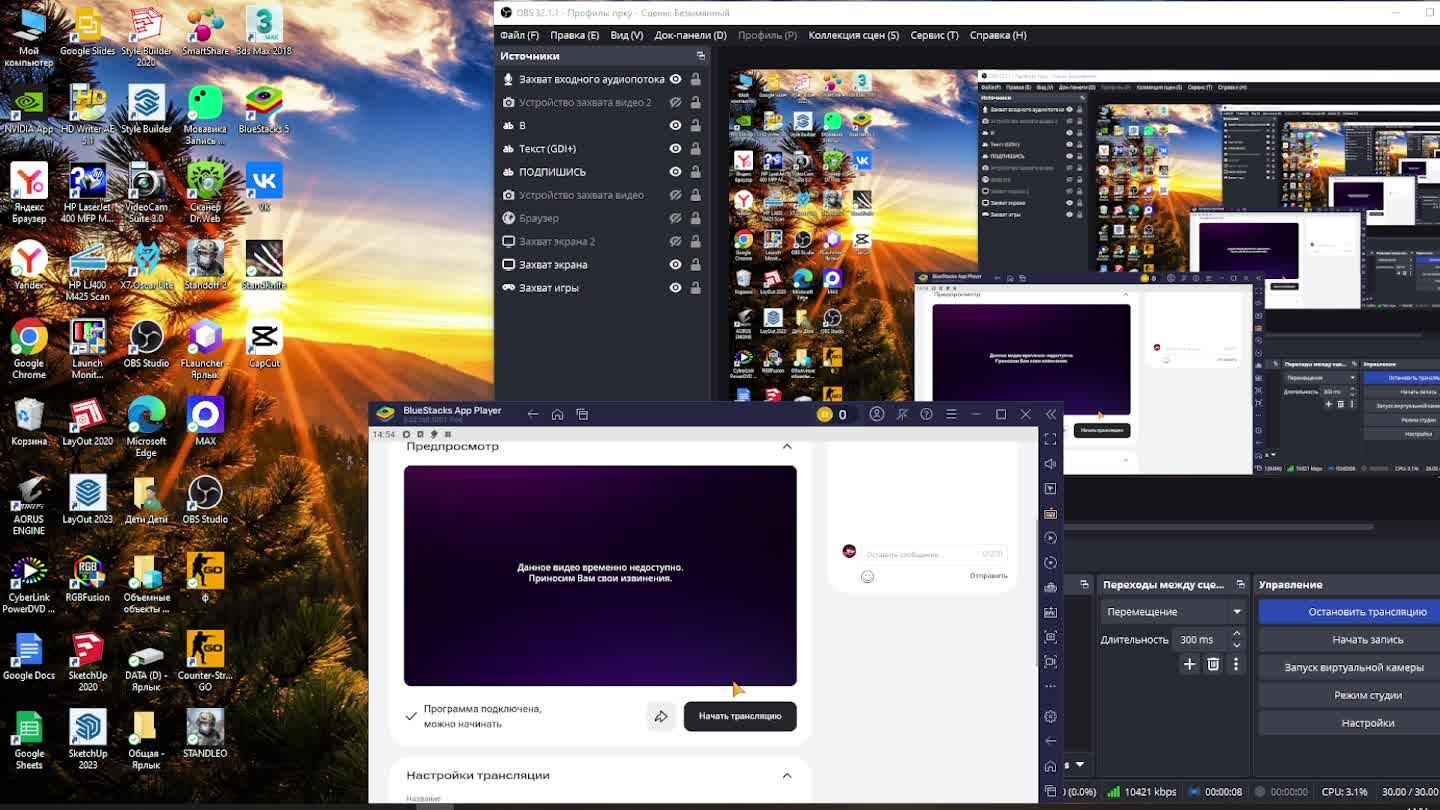Screen dimensions: 1440x810
Task: Open the BlueStacks settings gear in sidebar
Action: pyautogui.click(x=1050, y=716)
